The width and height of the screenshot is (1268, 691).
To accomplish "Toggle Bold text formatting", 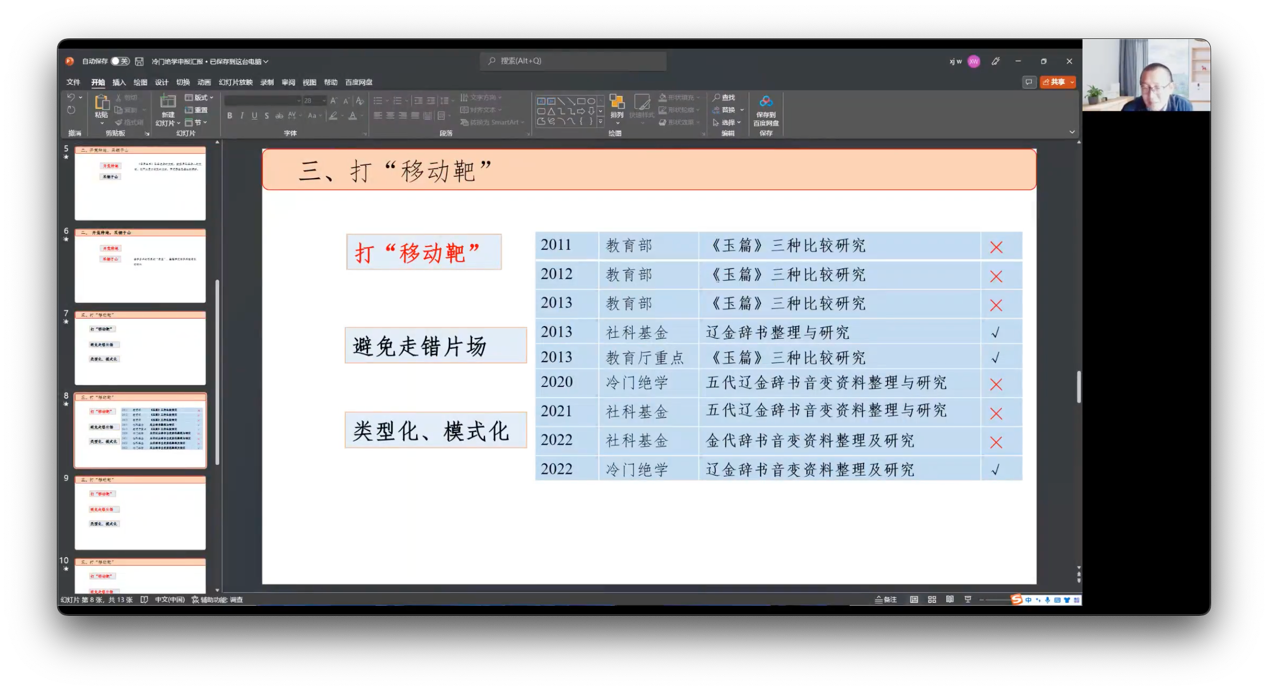I will coord(230,116).
